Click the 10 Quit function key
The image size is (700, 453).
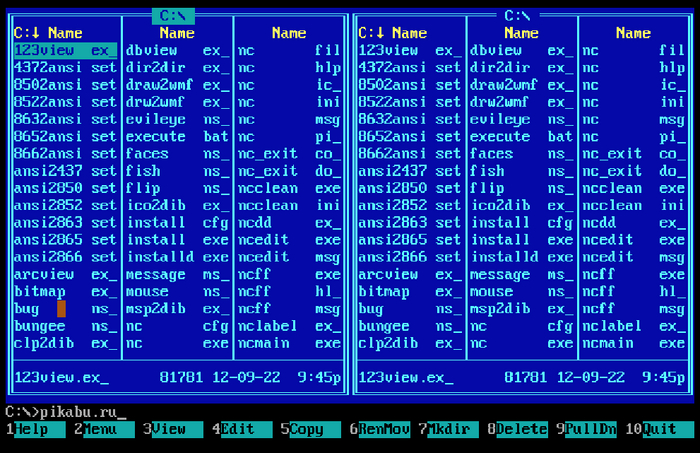tap(659, 429)
